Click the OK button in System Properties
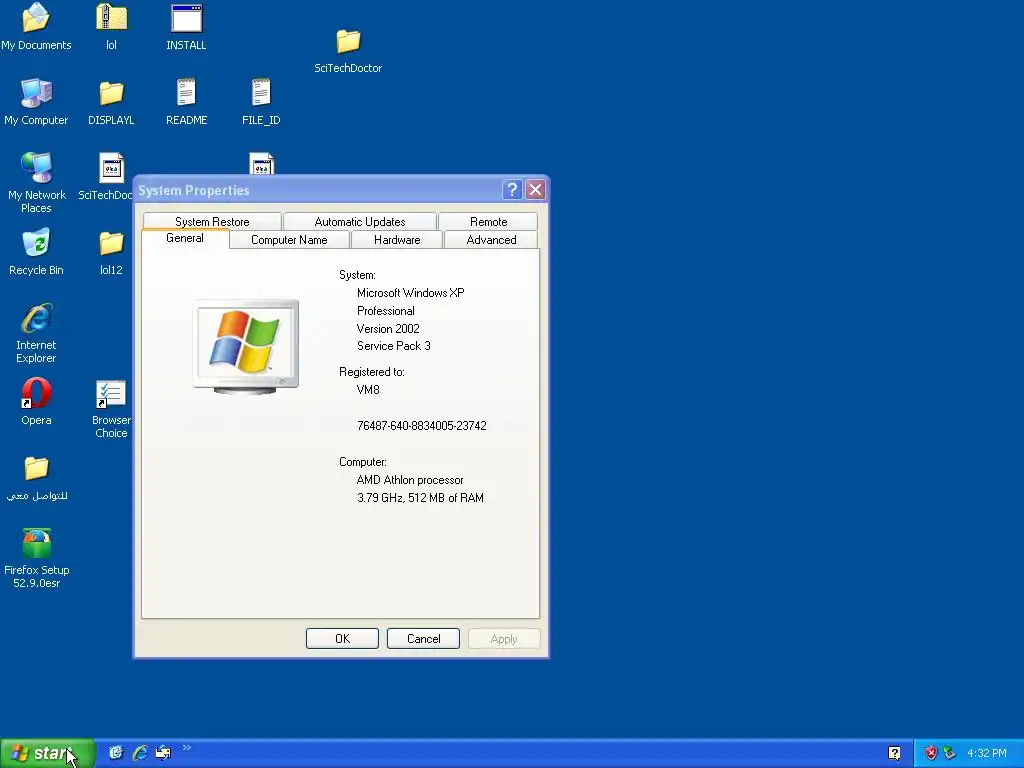The height and width of the screenshot is (768, 1024). [342, 639]
